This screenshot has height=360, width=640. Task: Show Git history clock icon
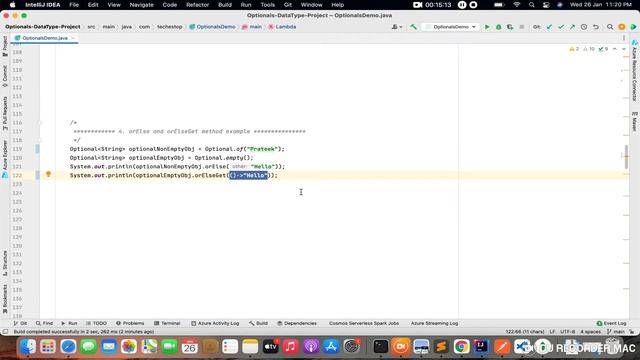point(584,27)
